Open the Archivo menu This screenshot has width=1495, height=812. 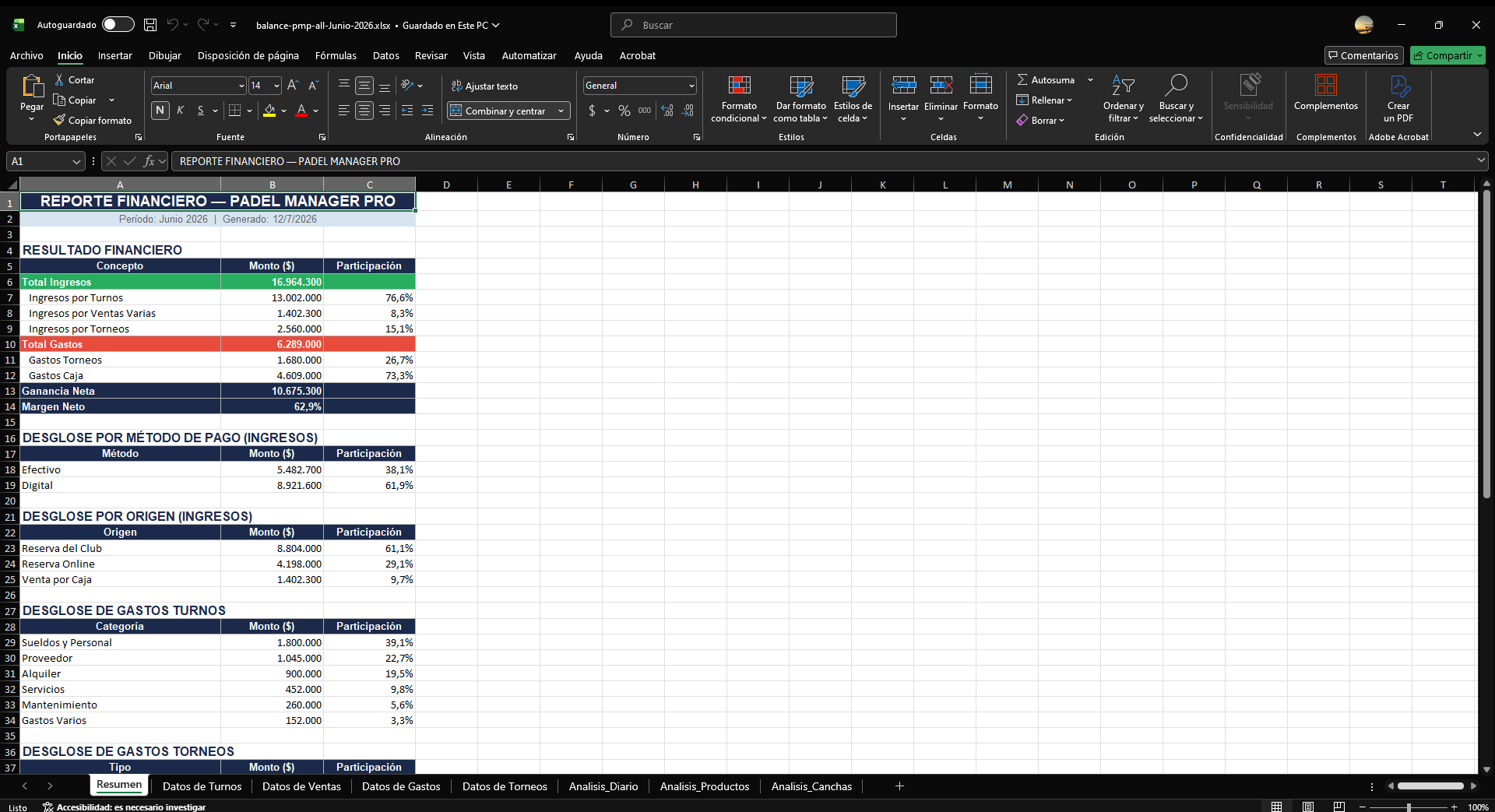(x=26, y=55)
